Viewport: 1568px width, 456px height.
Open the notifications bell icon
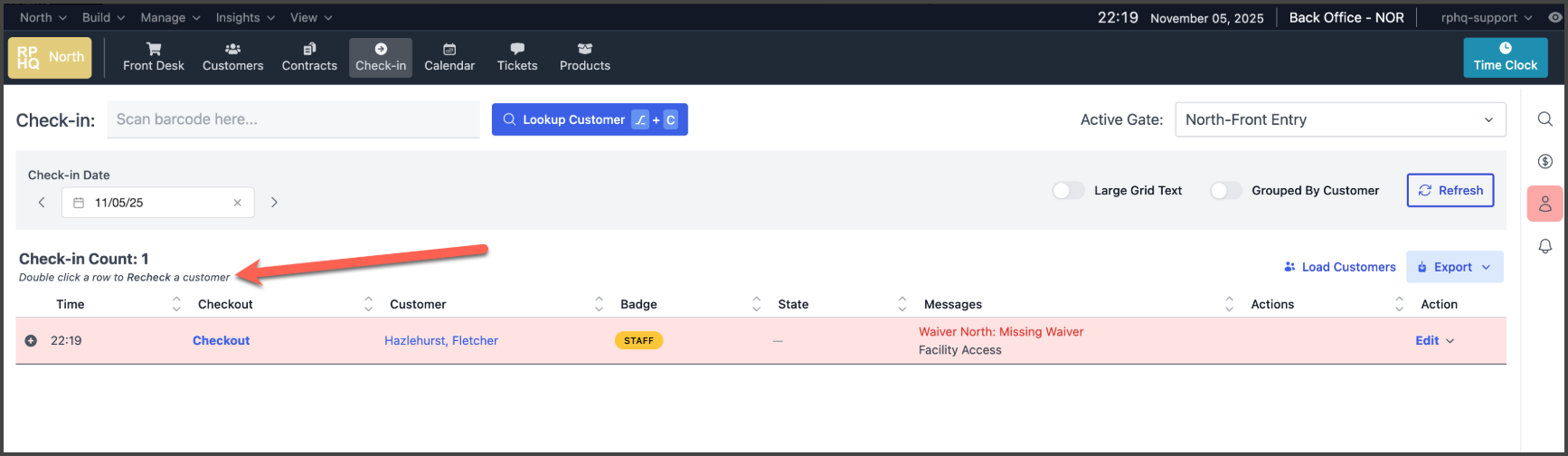coord(1545,246)
